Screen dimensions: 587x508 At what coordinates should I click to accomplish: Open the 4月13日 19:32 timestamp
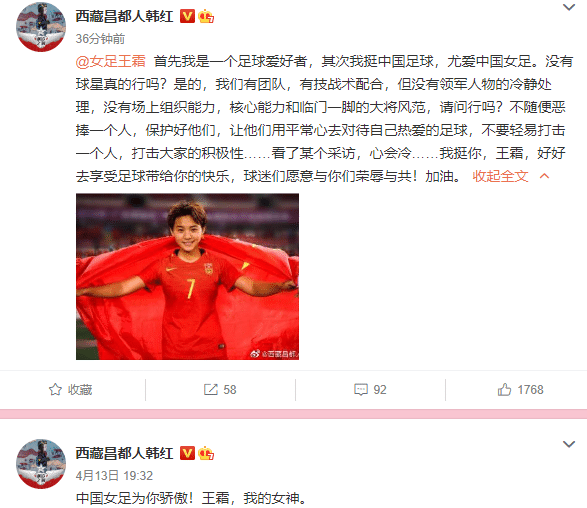coord(114,475)
